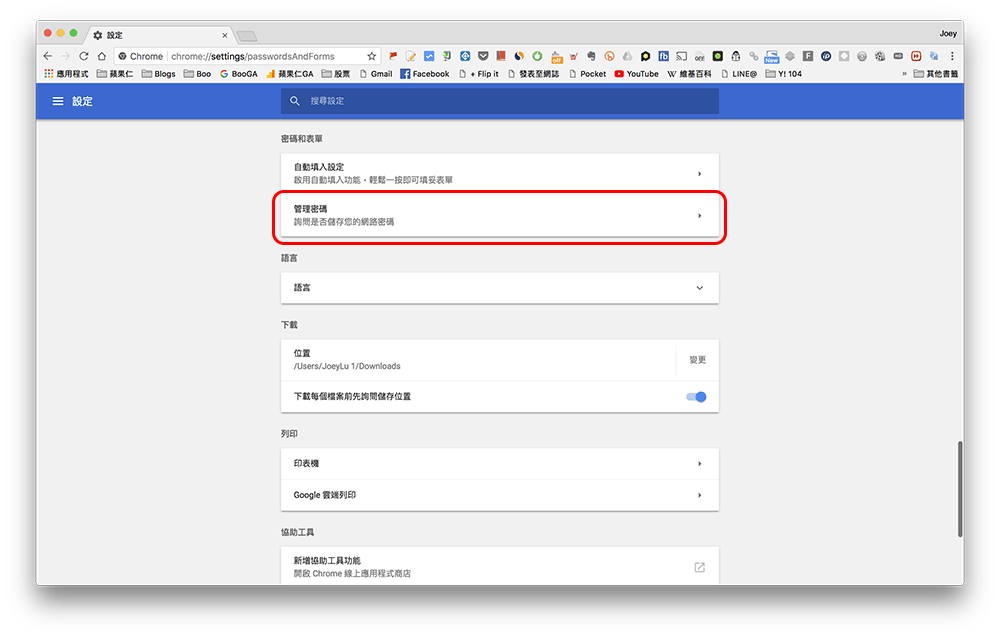This screenshot has width=1000, height=637.
Task: Open the Blogs bookmarks folder
Action: pyautogui.click(x=158, y=74)
